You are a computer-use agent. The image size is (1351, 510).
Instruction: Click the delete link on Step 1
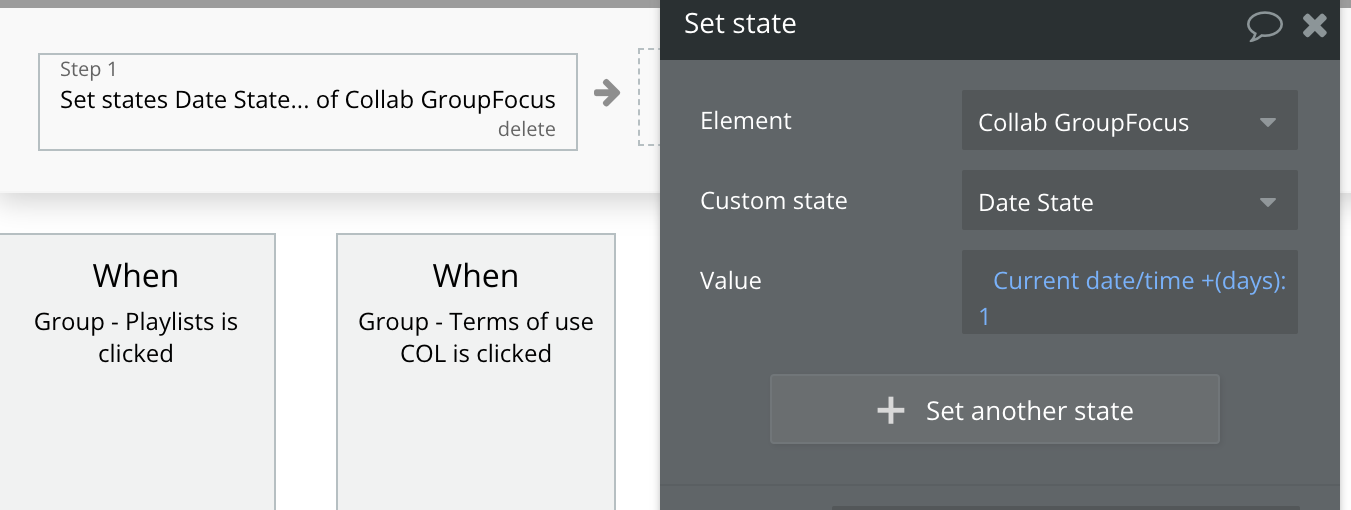coord(526,129)
